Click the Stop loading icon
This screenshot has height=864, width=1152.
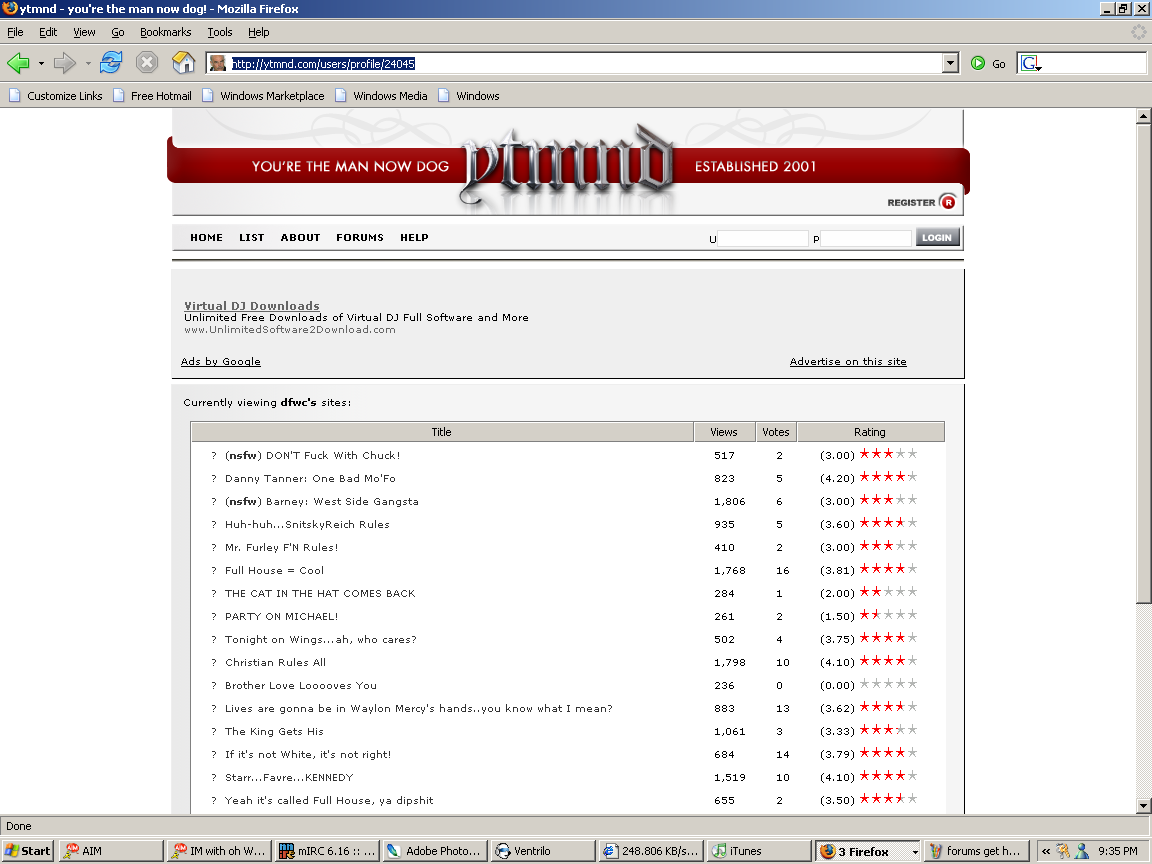(147, 63)
